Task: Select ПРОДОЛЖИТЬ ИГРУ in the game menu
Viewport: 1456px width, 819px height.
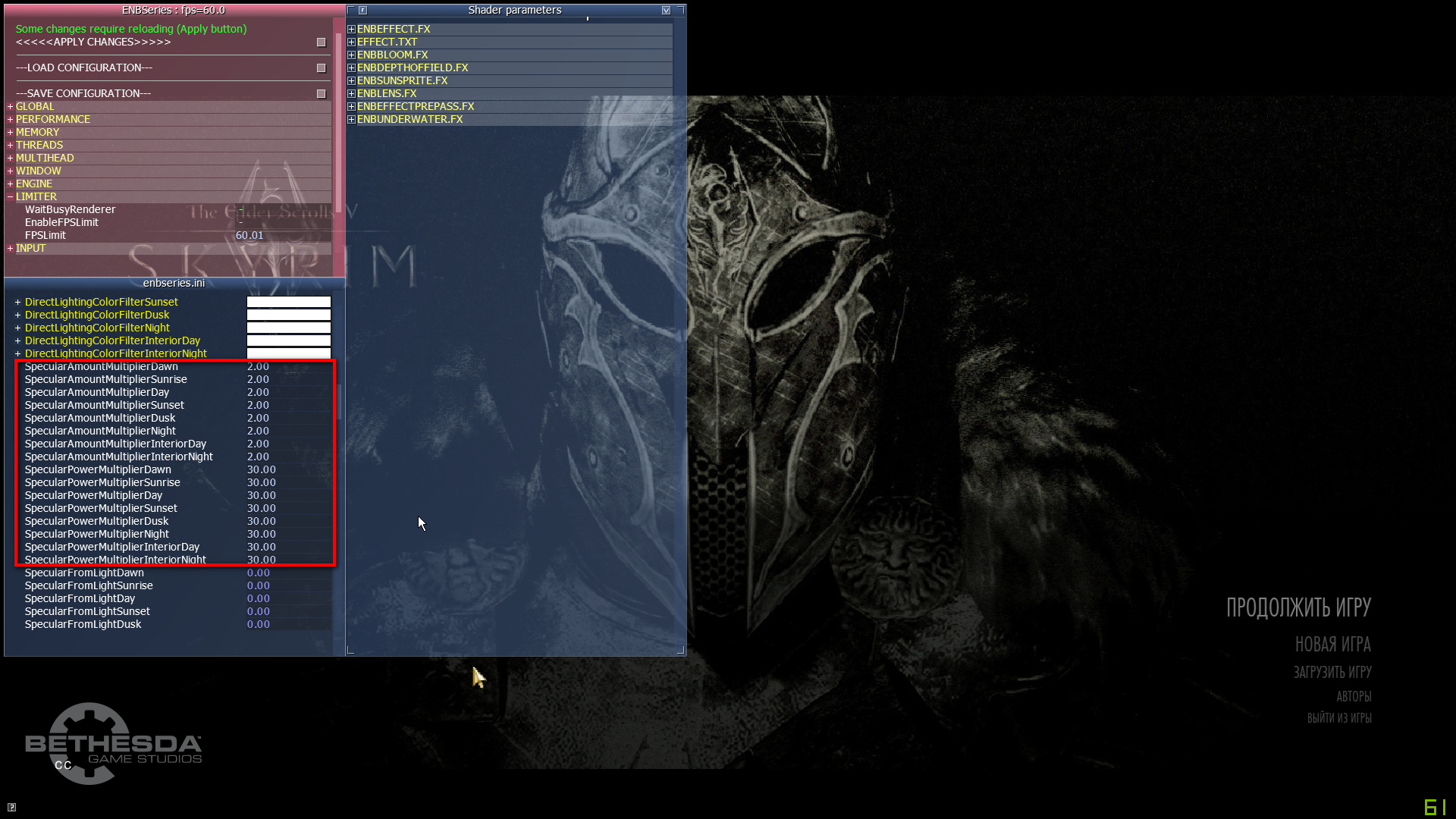Action: coord(1298,607)
